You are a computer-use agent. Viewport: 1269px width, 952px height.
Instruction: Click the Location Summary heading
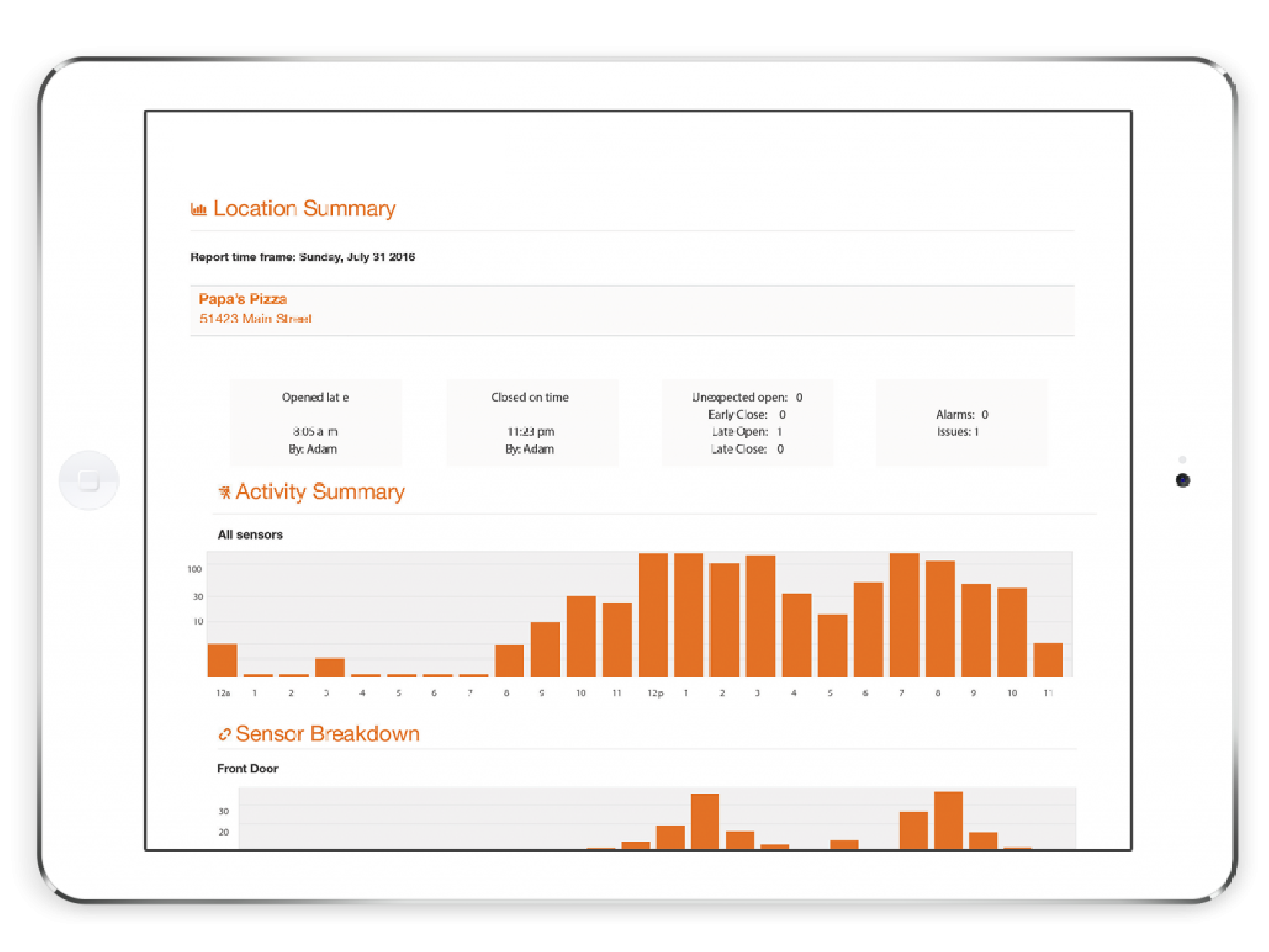[304, 209]
